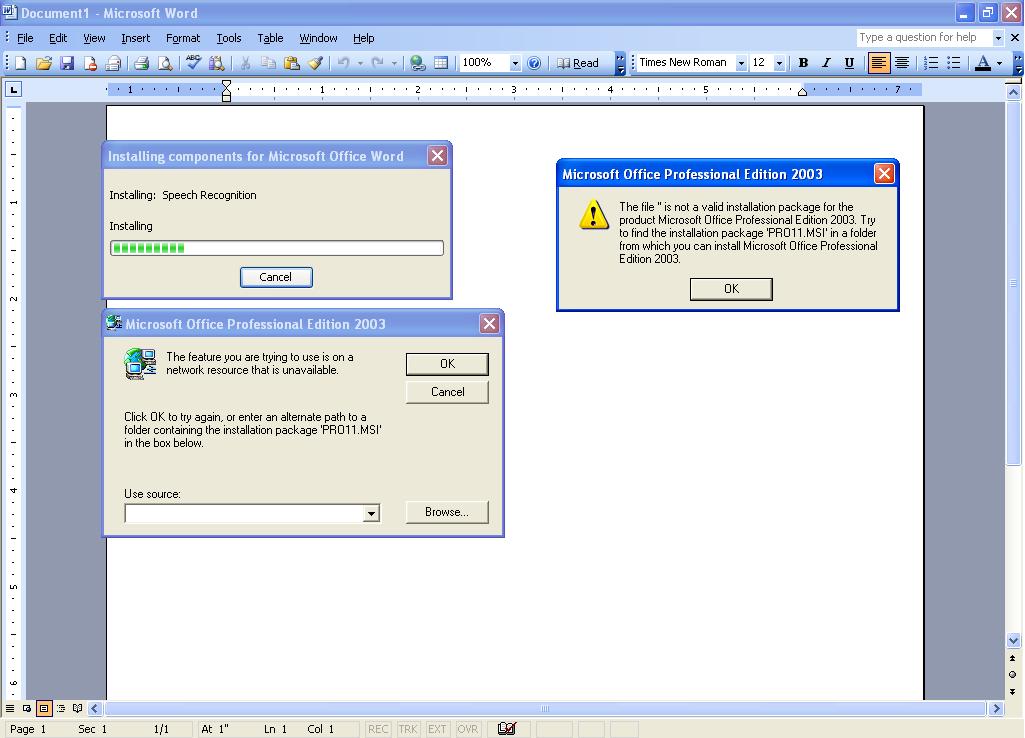Print the document using printer icon
This screenshot has width=1025, height=738.
[141, 63]
